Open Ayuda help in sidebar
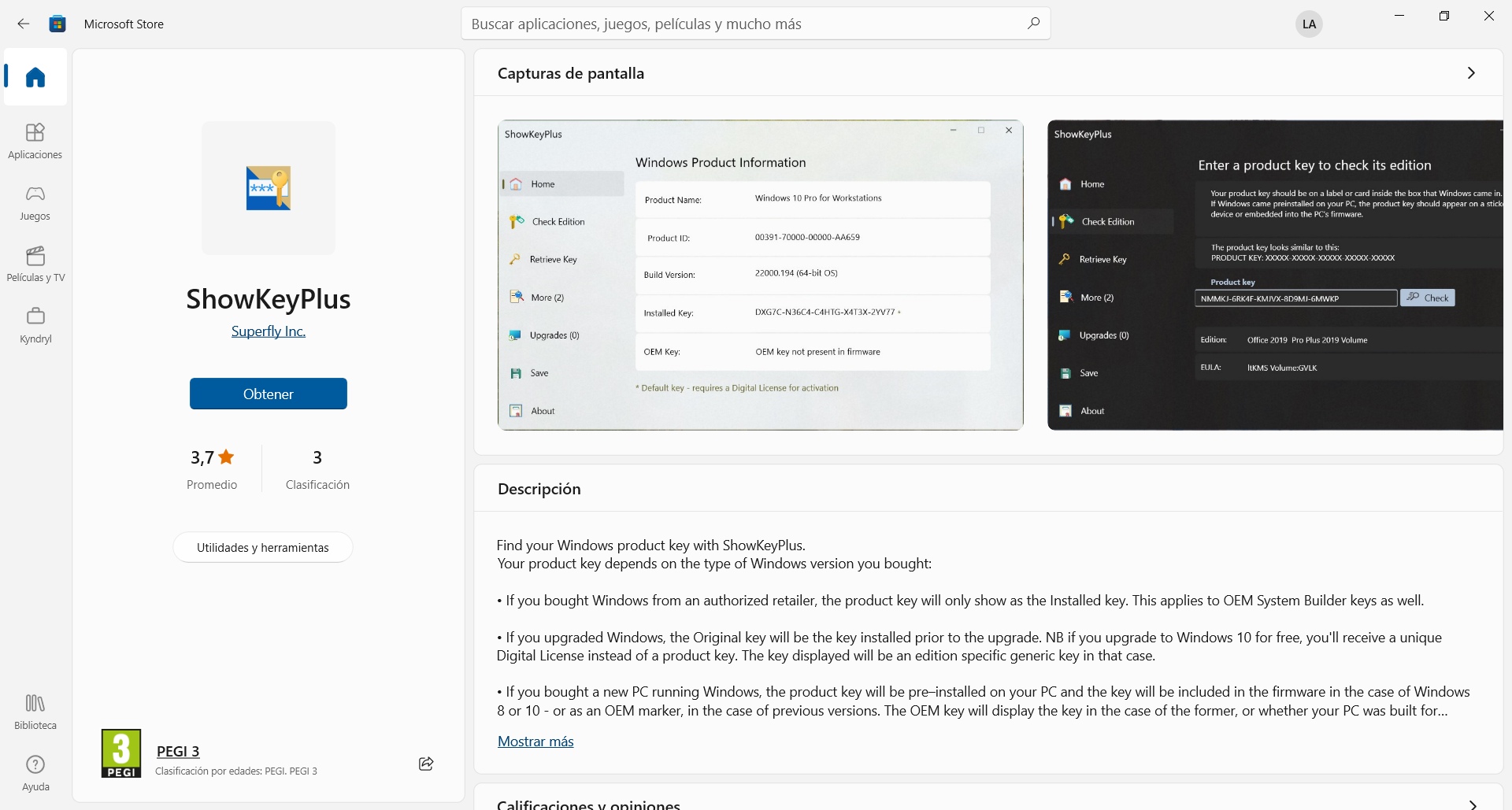The image size is (1512, 810). (x=35, y=774)
